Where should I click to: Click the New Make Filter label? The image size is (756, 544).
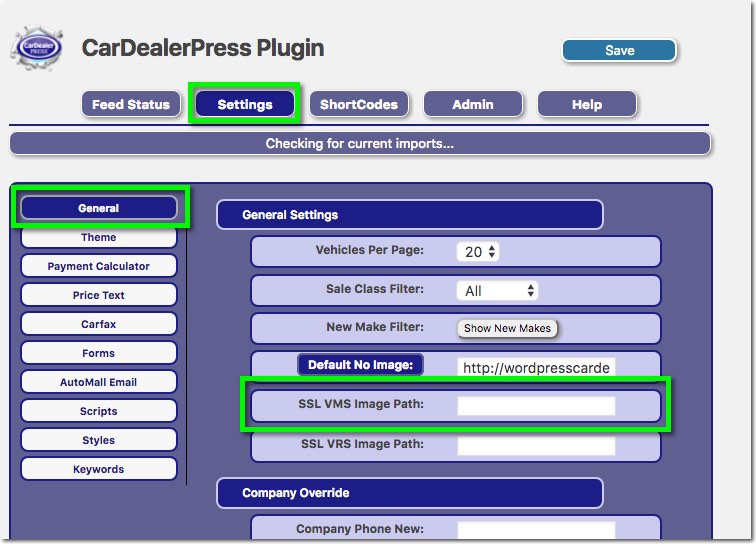375,326
